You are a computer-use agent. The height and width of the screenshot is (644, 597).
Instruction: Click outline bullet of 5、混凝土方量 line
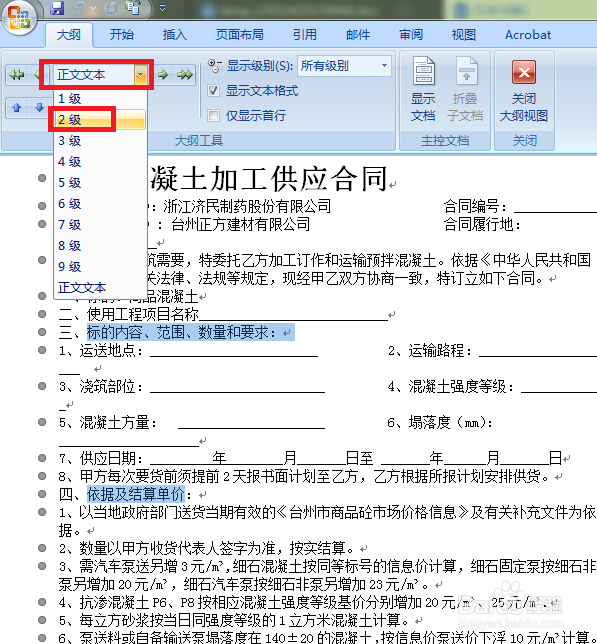[42, 422]
